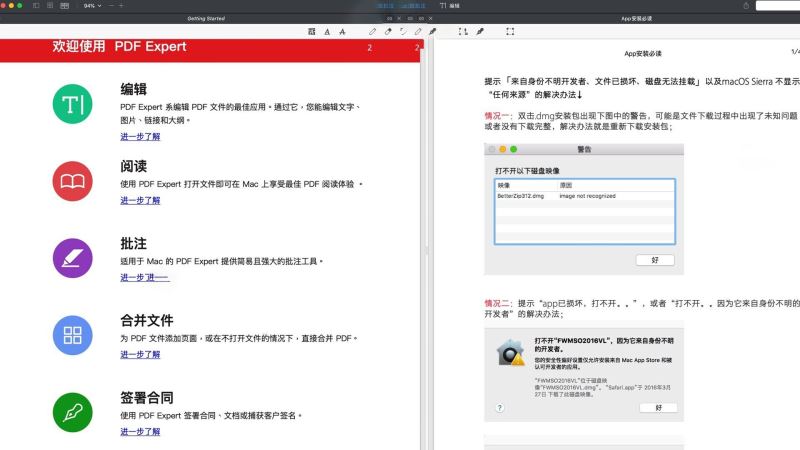Screen dimensions: 800x450
Task: Click the 编辑 section heading
Action: click(x=134, y=89)
